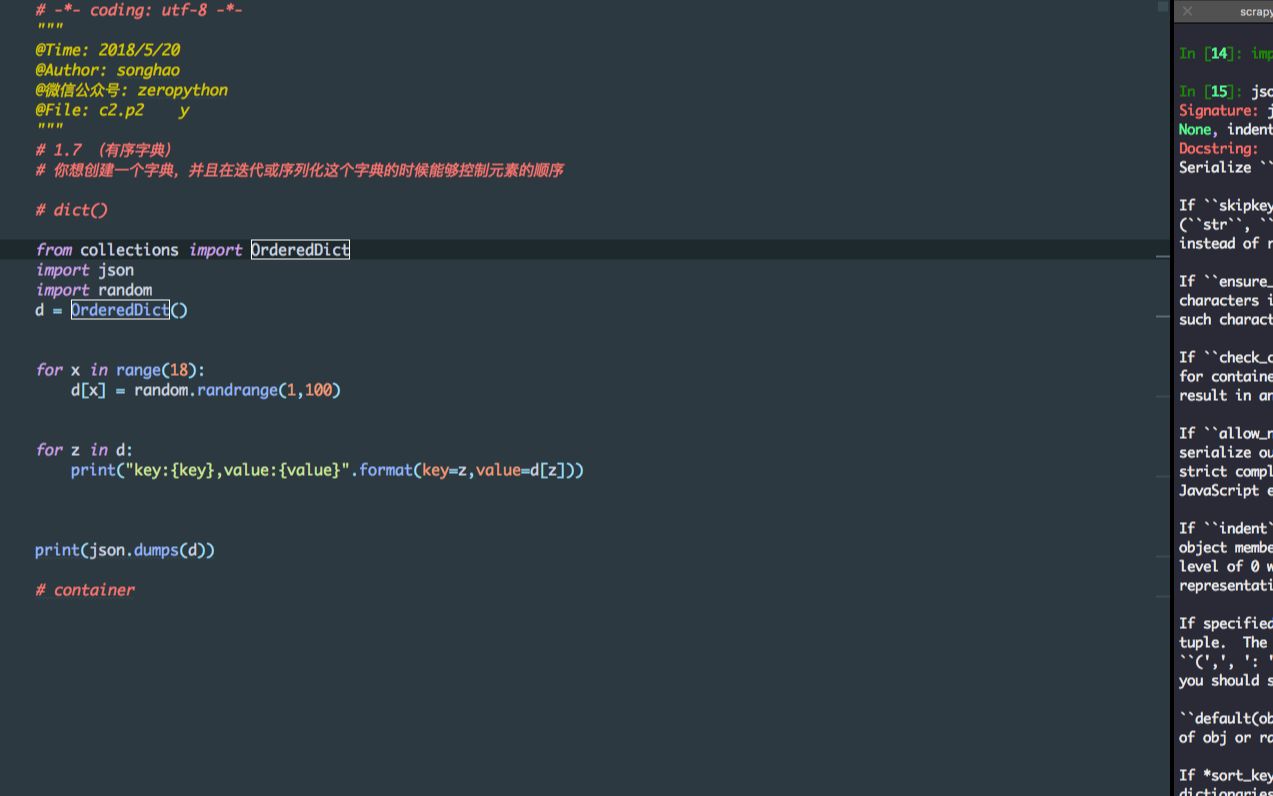Switch to the scrapy terminal tab

[1255, 11]
